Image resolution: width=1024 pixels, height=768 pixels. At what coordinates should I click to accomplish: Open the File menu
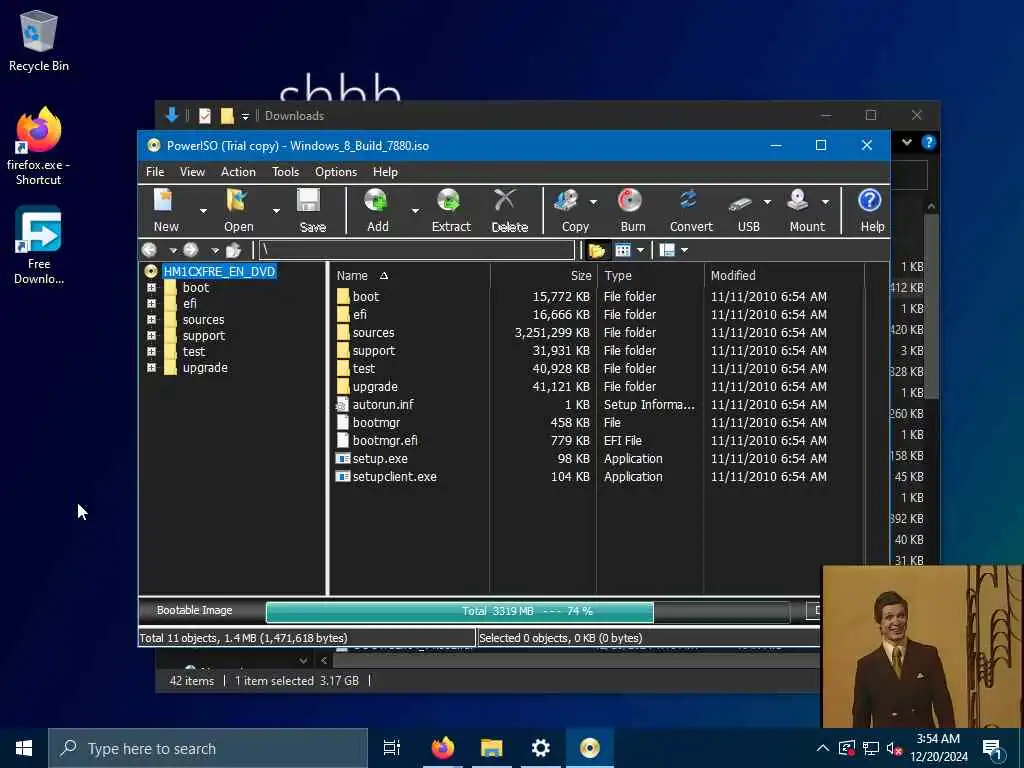(155, 172)
